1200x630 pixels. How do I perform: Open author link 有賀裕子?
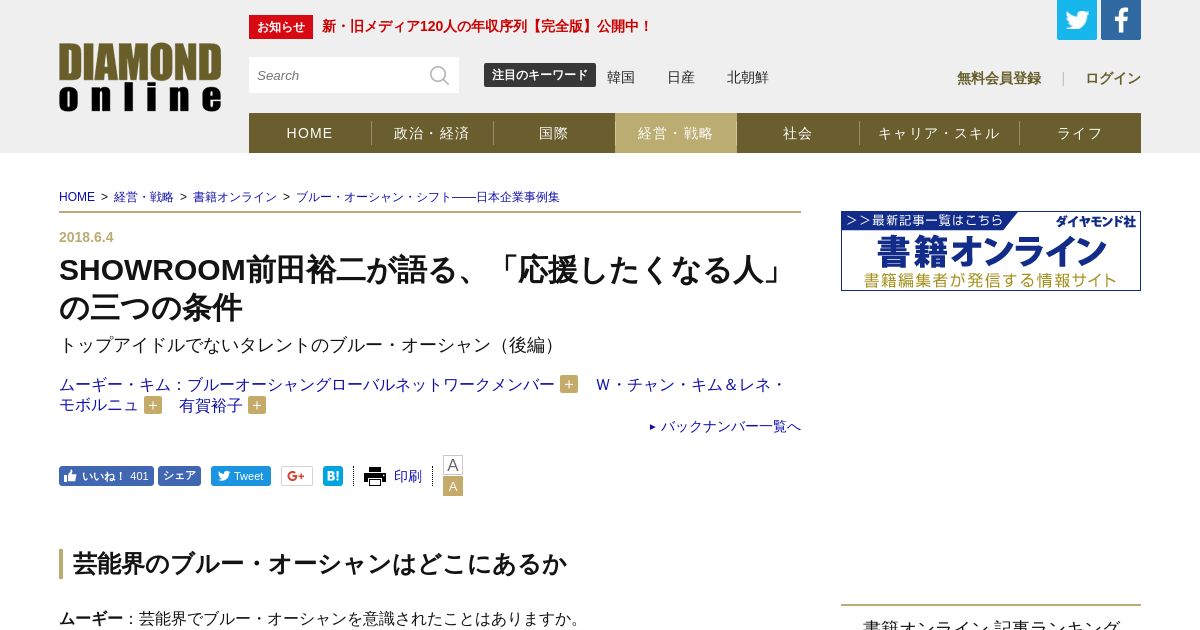211,405
